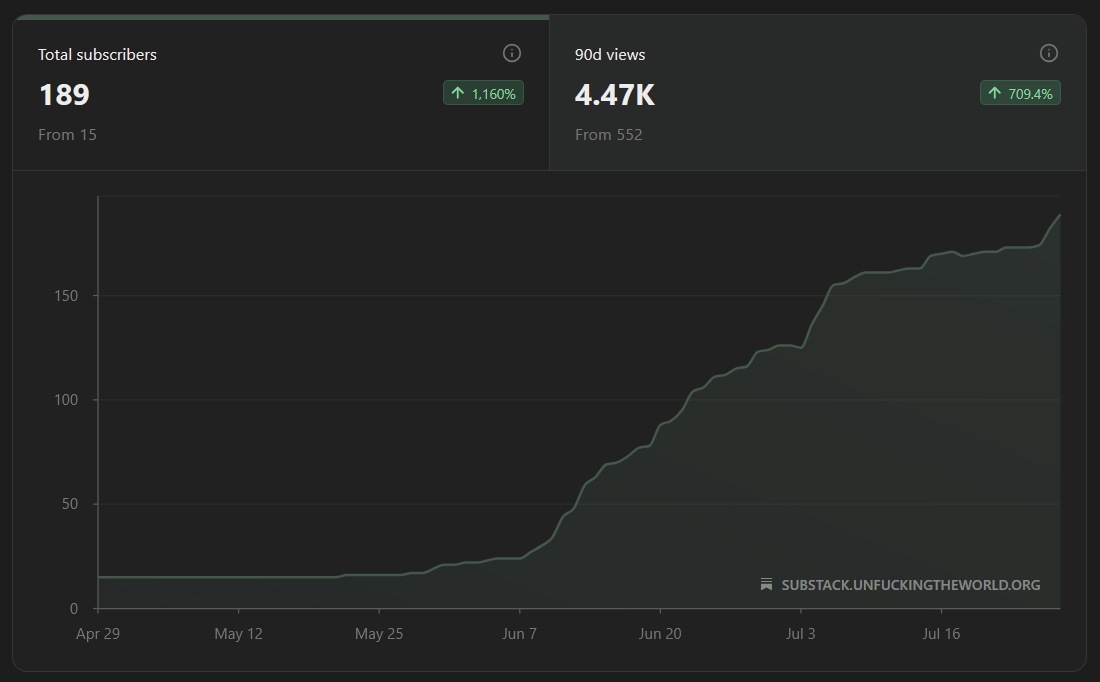Click the Jun 7 marker on x-axis

pyautogui.click(x=519, y=634)
